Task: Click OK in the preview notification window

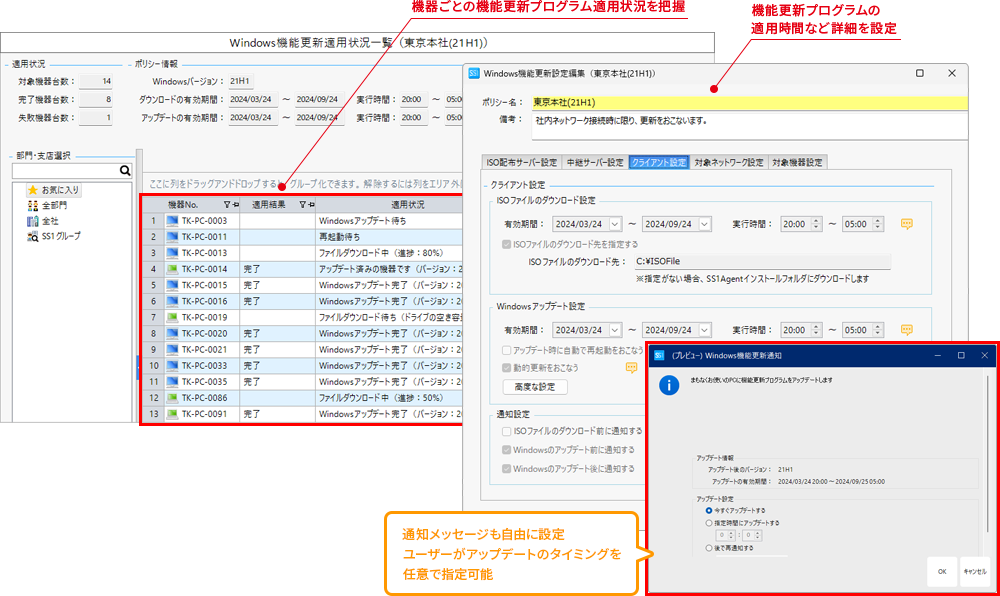Action: (x=942, y=571)
